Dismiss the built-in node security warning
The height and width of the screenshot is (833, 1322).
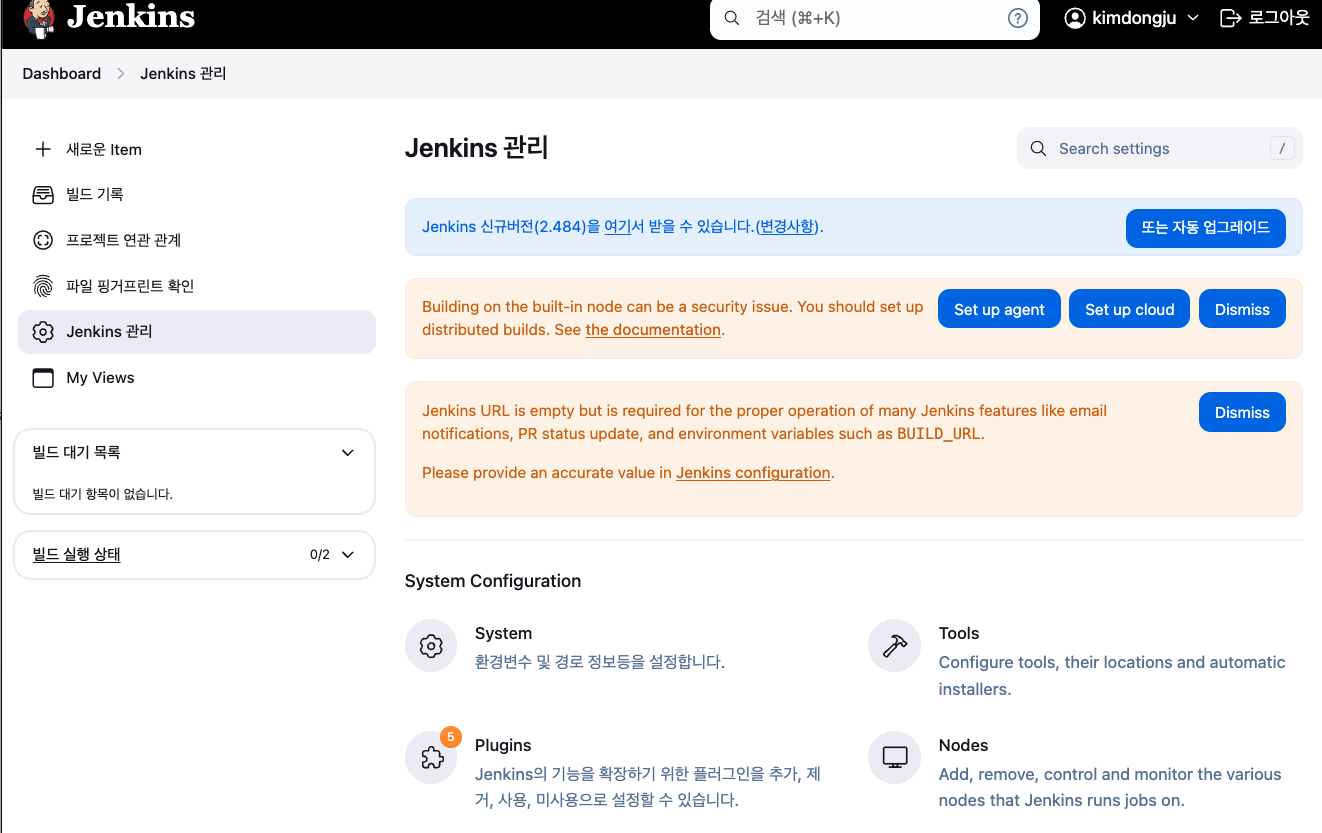coord(1242,309)
